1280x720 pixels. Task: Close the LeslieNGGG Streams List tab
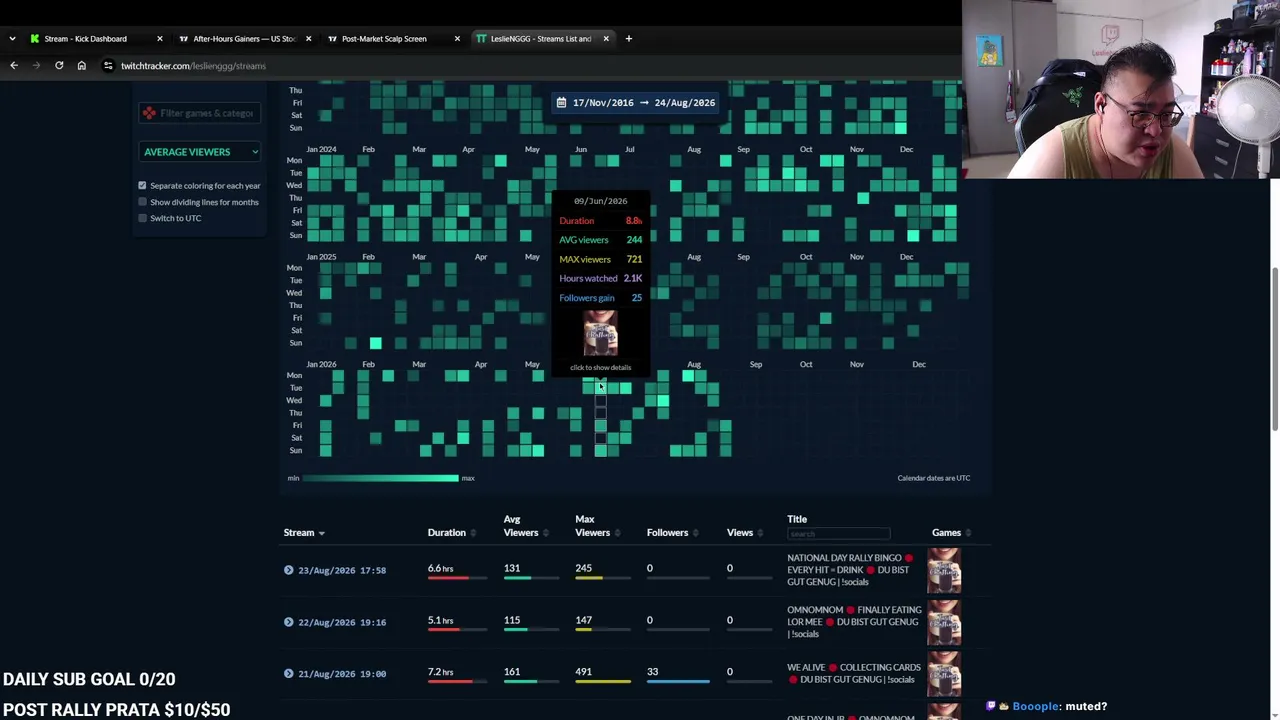click(x=606, y=39)
